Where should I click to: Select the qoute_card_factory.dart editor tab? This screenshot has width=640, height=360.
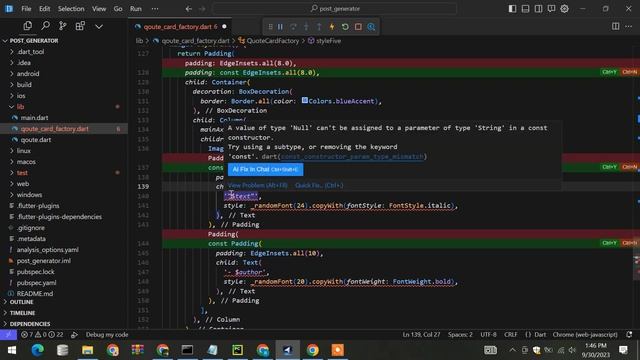point(181,27)
